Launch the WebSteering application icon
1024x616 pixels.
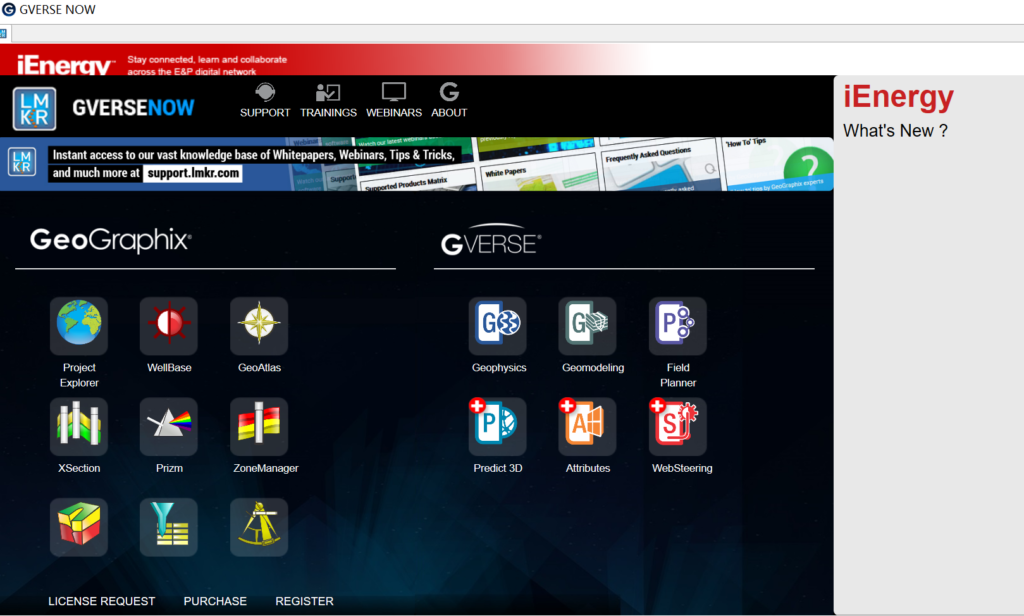coord(677,426)
